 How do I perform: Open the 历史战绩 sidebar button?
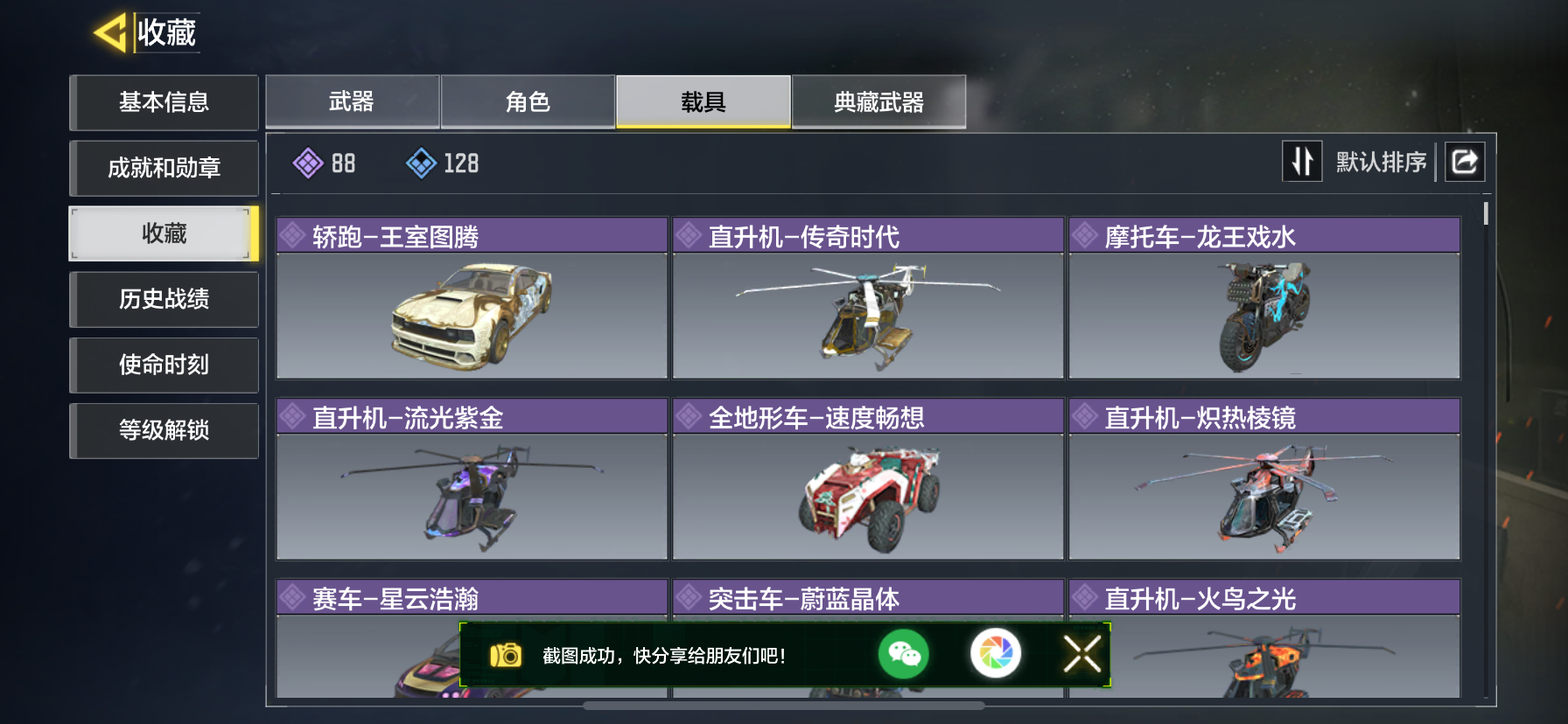tap(164, 299)
